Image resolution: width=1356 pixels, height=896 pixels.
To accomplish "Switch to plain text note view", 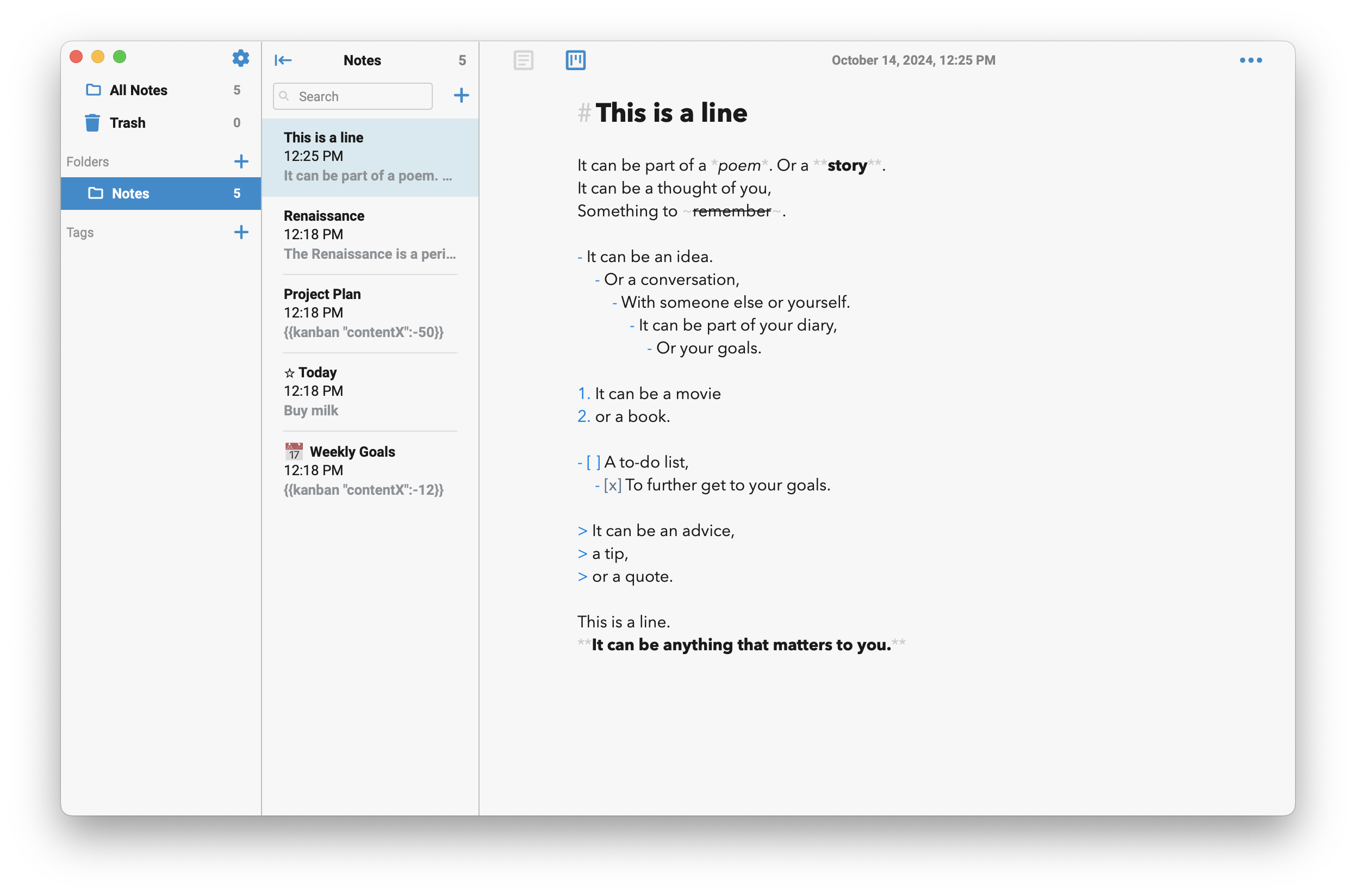I will pyautogui.click(x=523, y=59).
